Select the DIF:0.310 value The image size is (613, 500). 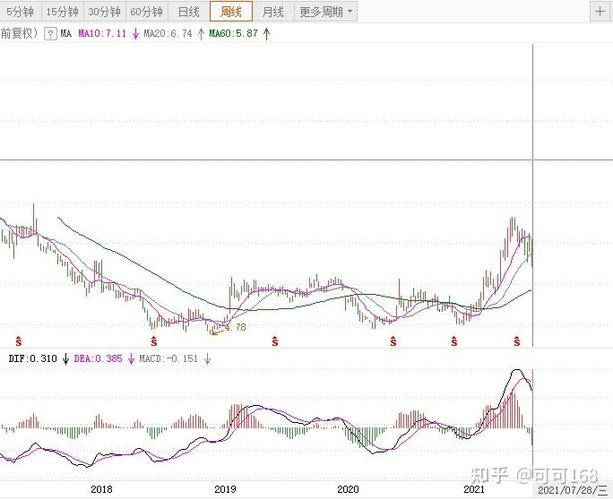(33, 358)
